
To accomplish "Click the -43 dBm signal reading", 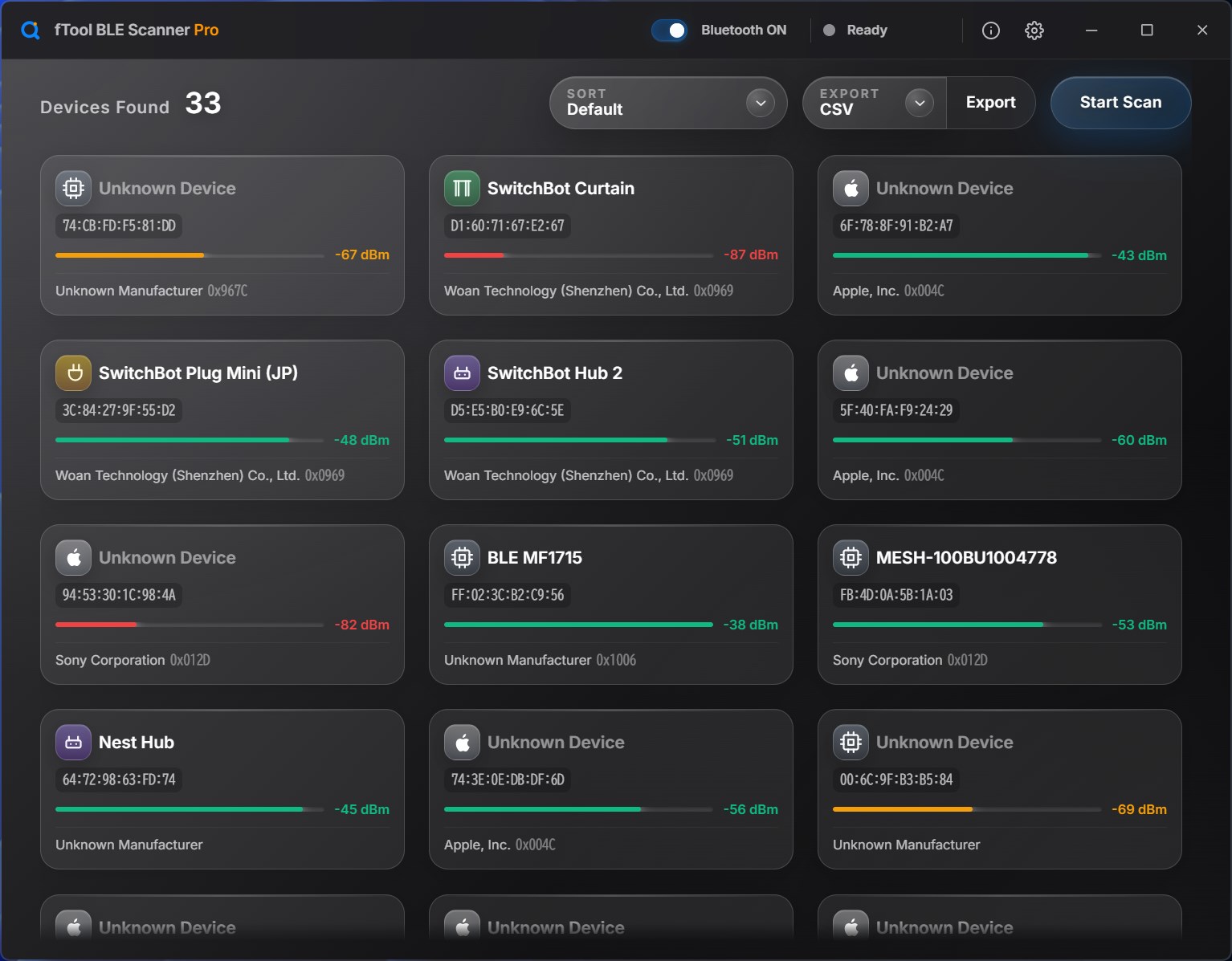I will pyautogui.click(x=1139, y=255).
